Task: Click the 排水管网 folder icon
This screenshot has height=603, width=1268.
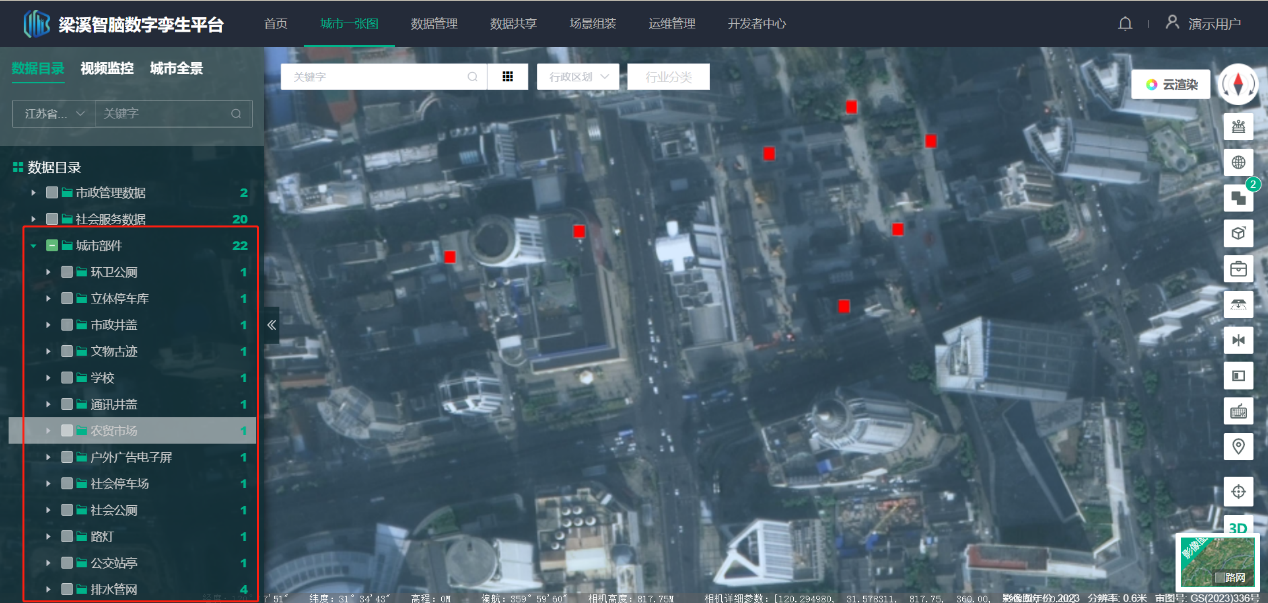Action: (x=81, y=590)
